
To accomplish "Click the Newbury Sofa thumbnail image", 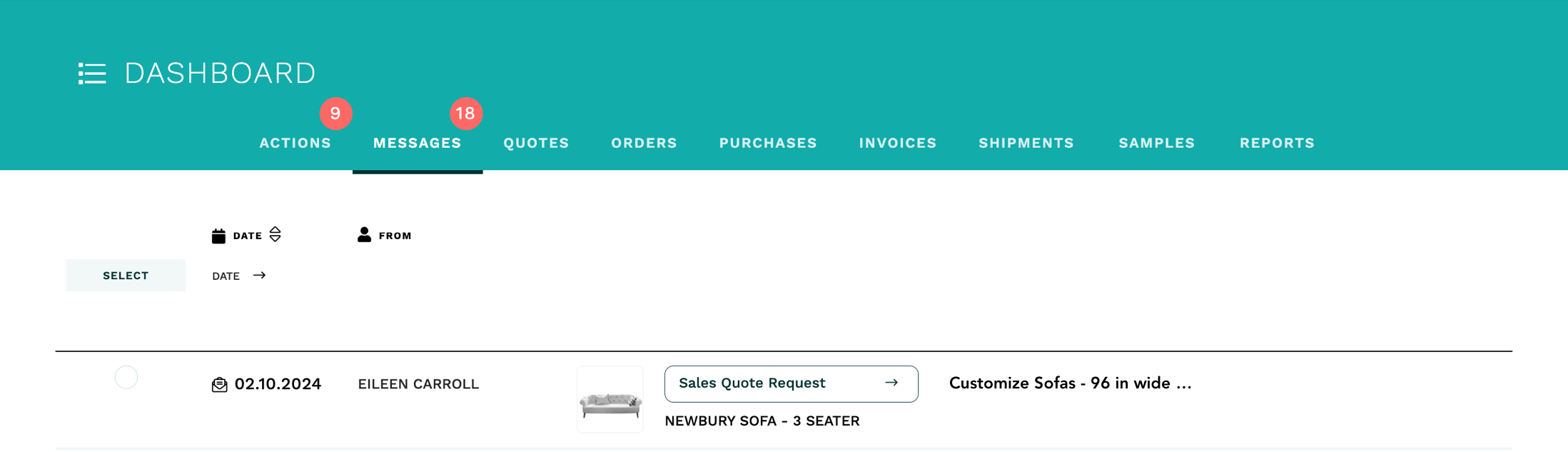I will [610, 398].
